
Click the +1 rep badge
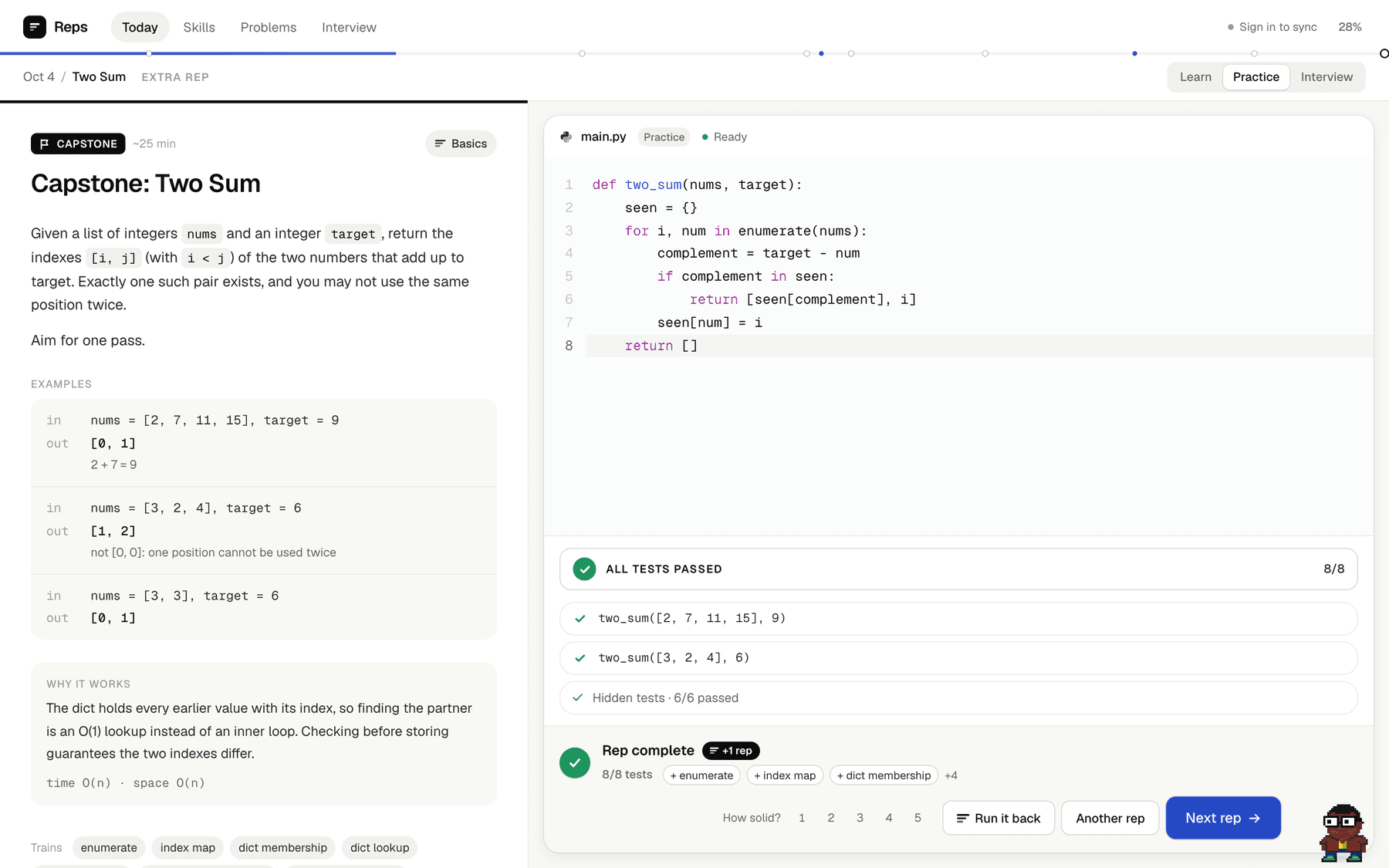(731, 751)
